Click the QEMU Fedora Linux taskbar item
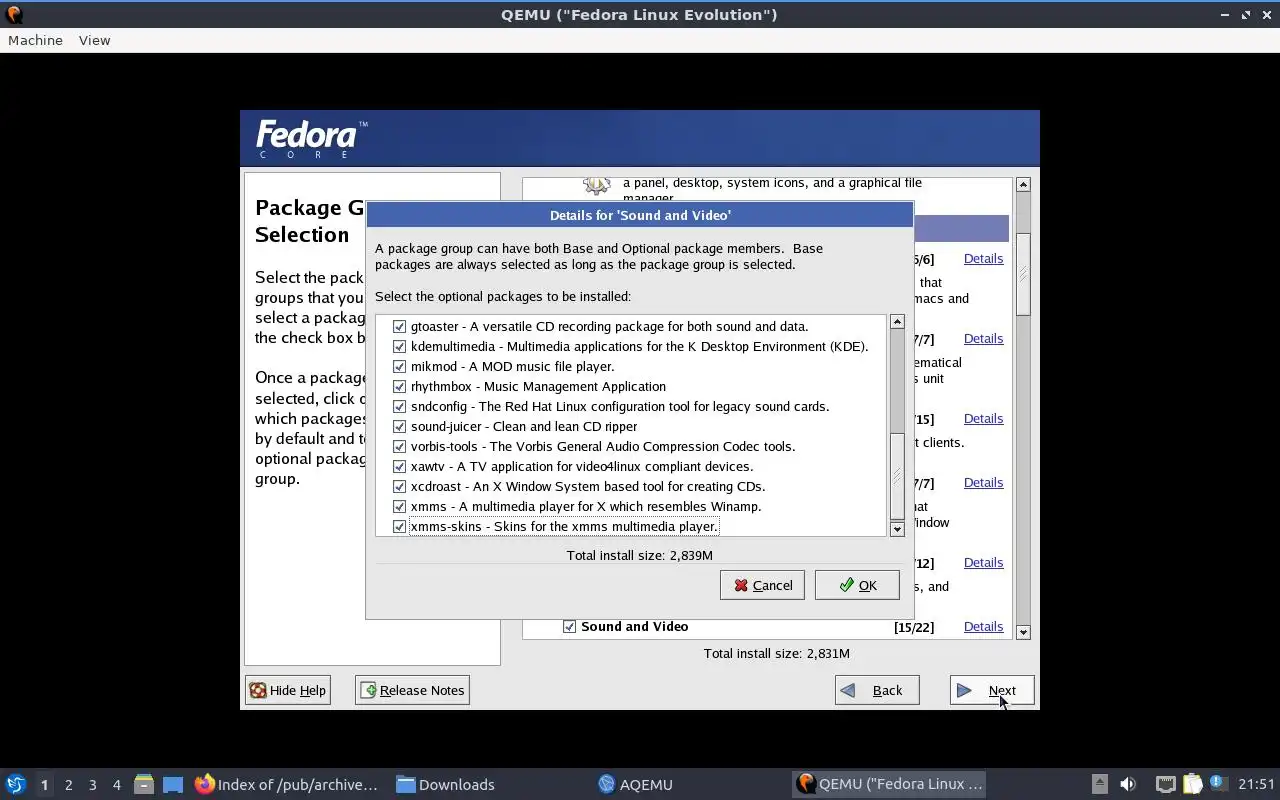Screen dimensions: 1280x800 [x=890, y=784]
